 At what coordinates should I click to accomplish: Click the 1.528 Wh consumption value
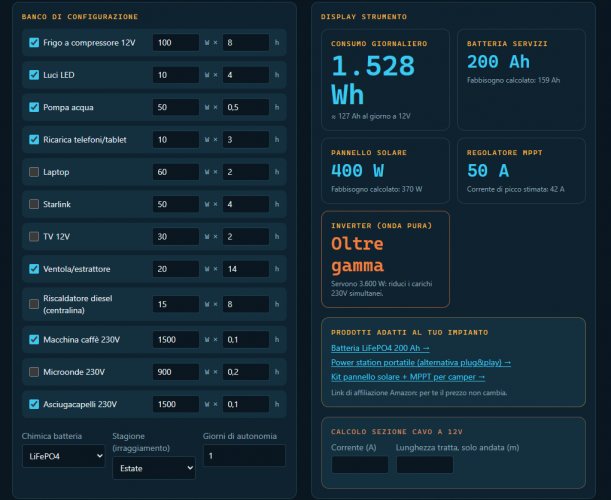click(x=373, y=80)
